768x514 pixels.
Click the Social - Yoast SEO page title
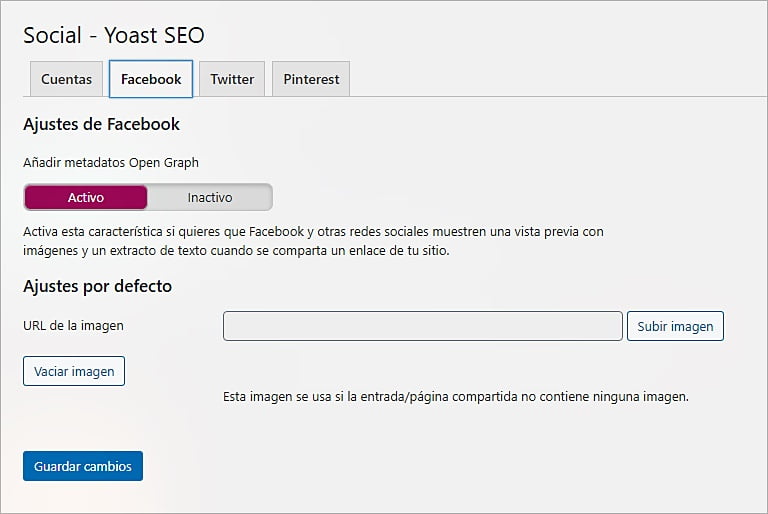[113, 35]
